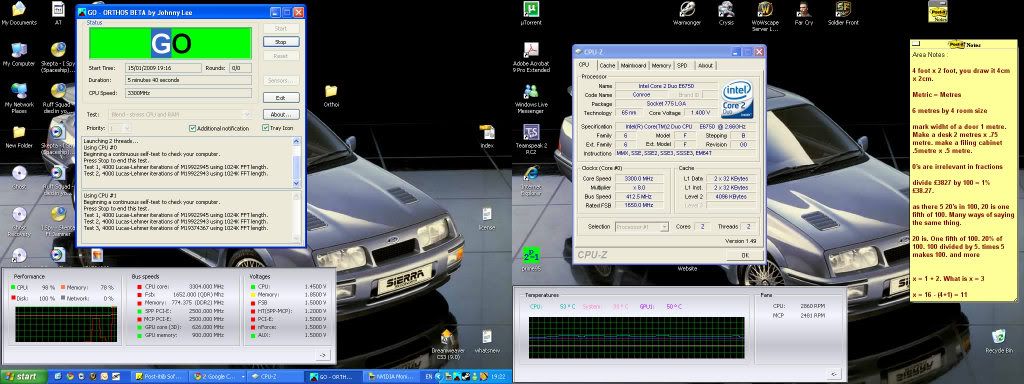
Task: Click the CPU #0 log scrollbar in ORTHOS
Action: click(297, 163)
